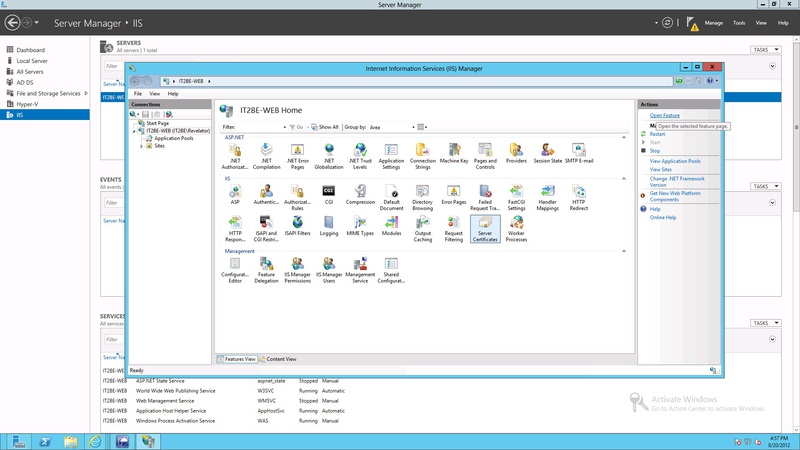Select the ASP feature icon
This screenshot has height=450, width=800.
pyautogui.click(x=235, y=194)
